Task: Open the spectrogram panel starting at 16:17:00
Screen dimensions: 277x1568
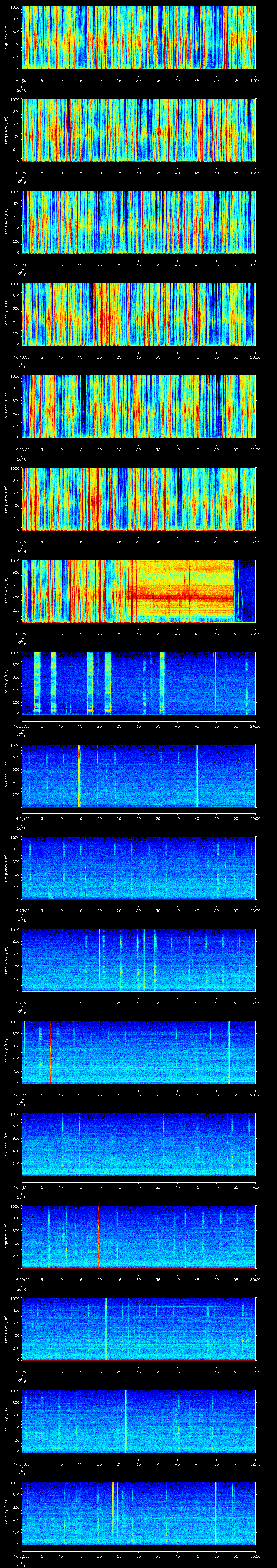Action: pyautogui.click(x=138, y=130)
